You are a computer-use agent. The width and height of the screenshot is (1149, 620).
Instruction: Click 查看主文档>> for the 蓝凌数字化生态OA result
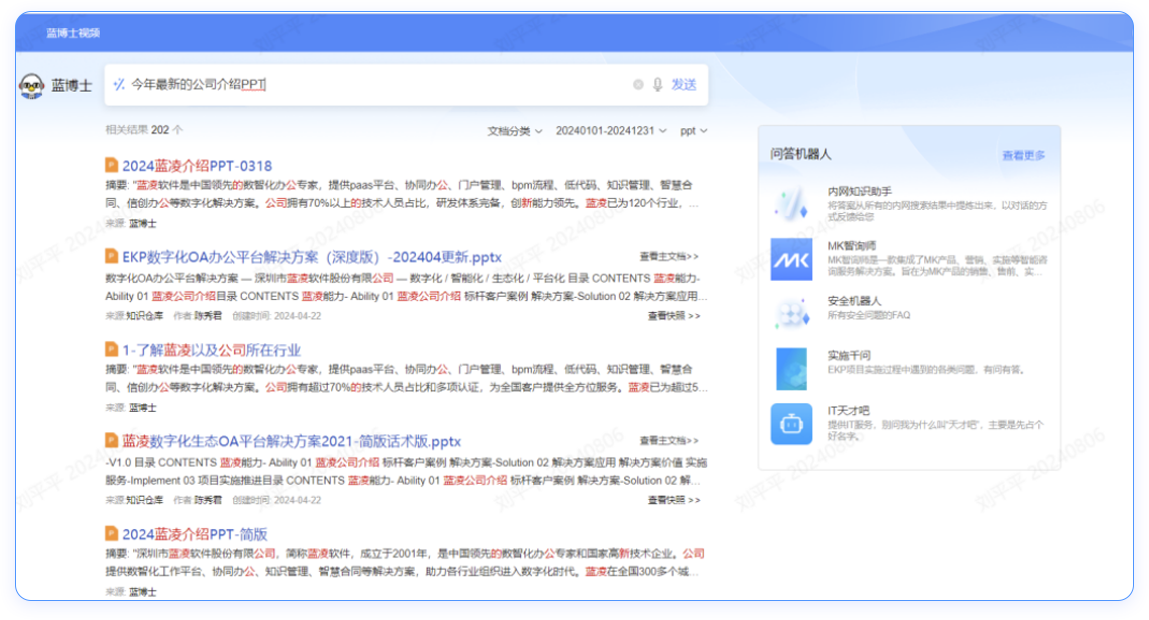(x=669, y=440)
